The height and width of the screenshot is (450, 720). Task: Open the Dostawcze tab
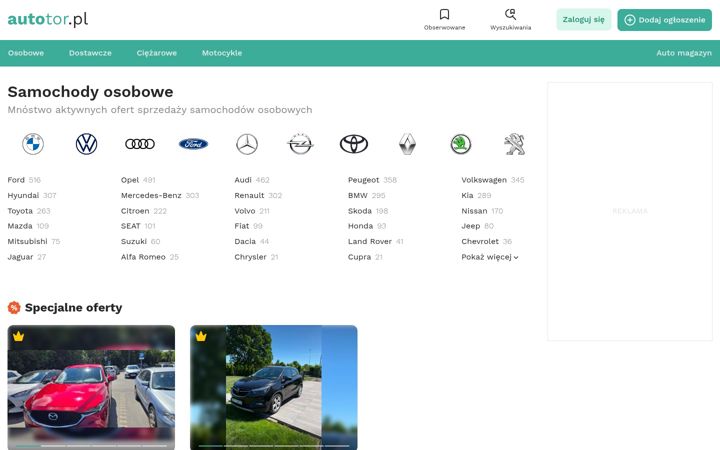(90, 53)
